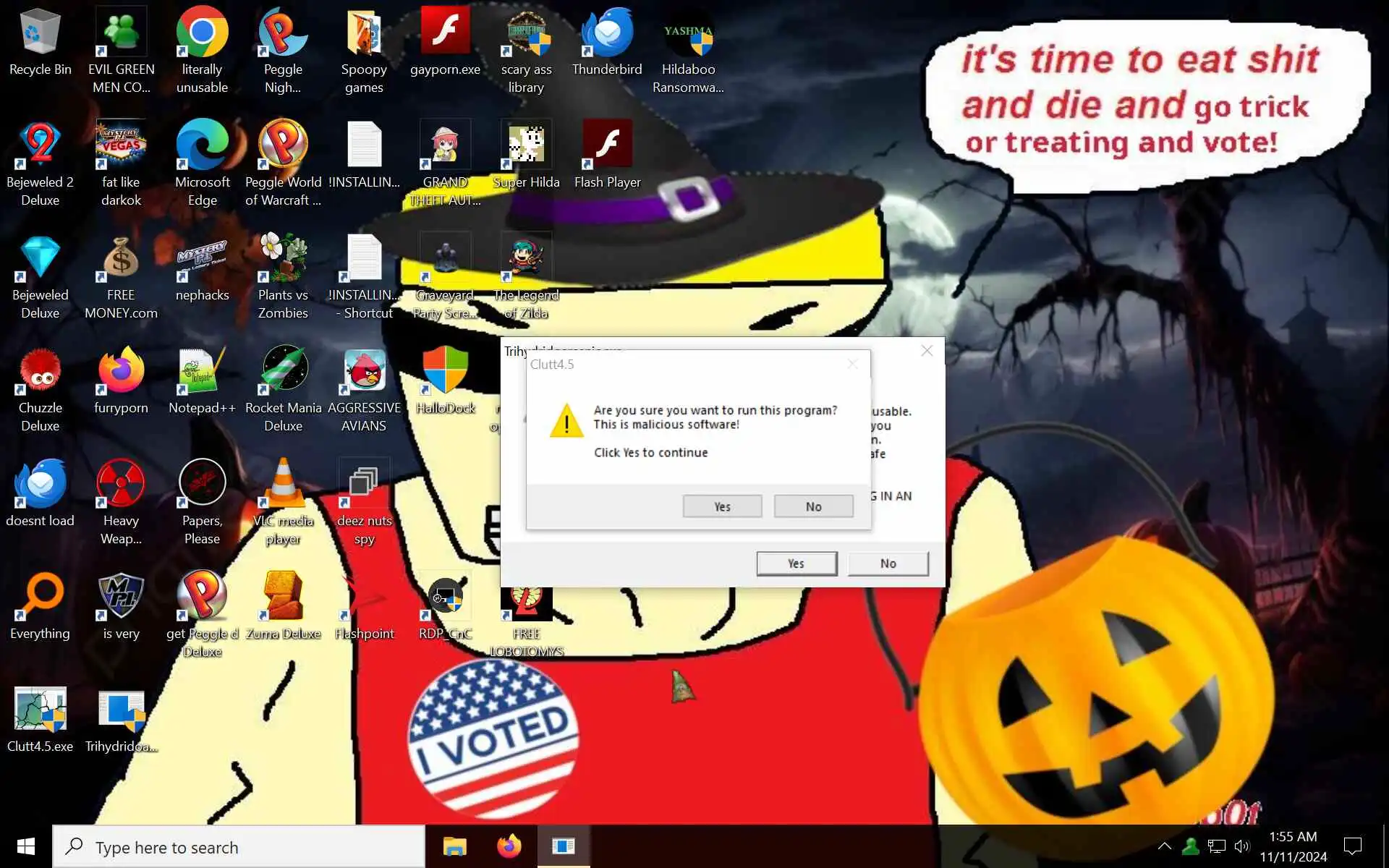Open Notepad++ desktop shortcut
Viewport: 1389px width, 868px height.
202,370
